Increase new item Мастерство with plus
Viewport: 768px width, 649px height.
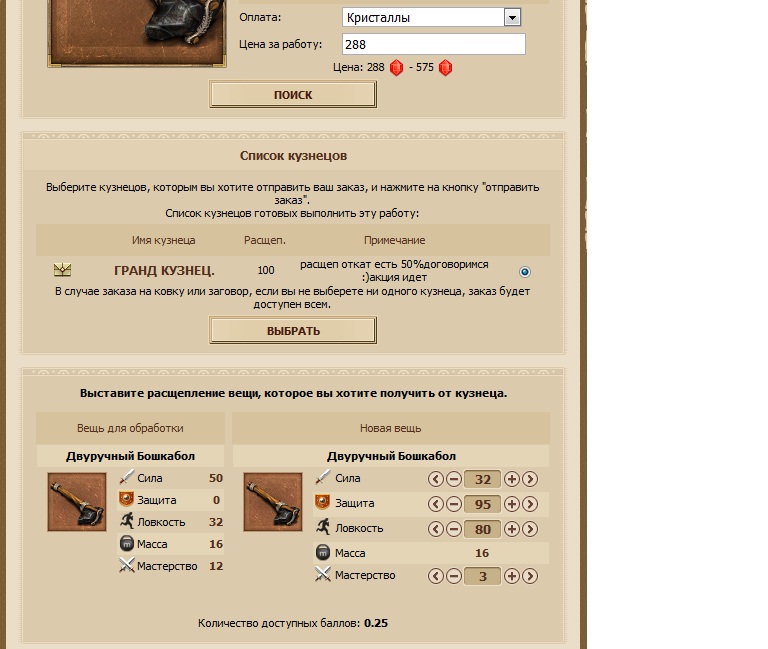[511, 576]
